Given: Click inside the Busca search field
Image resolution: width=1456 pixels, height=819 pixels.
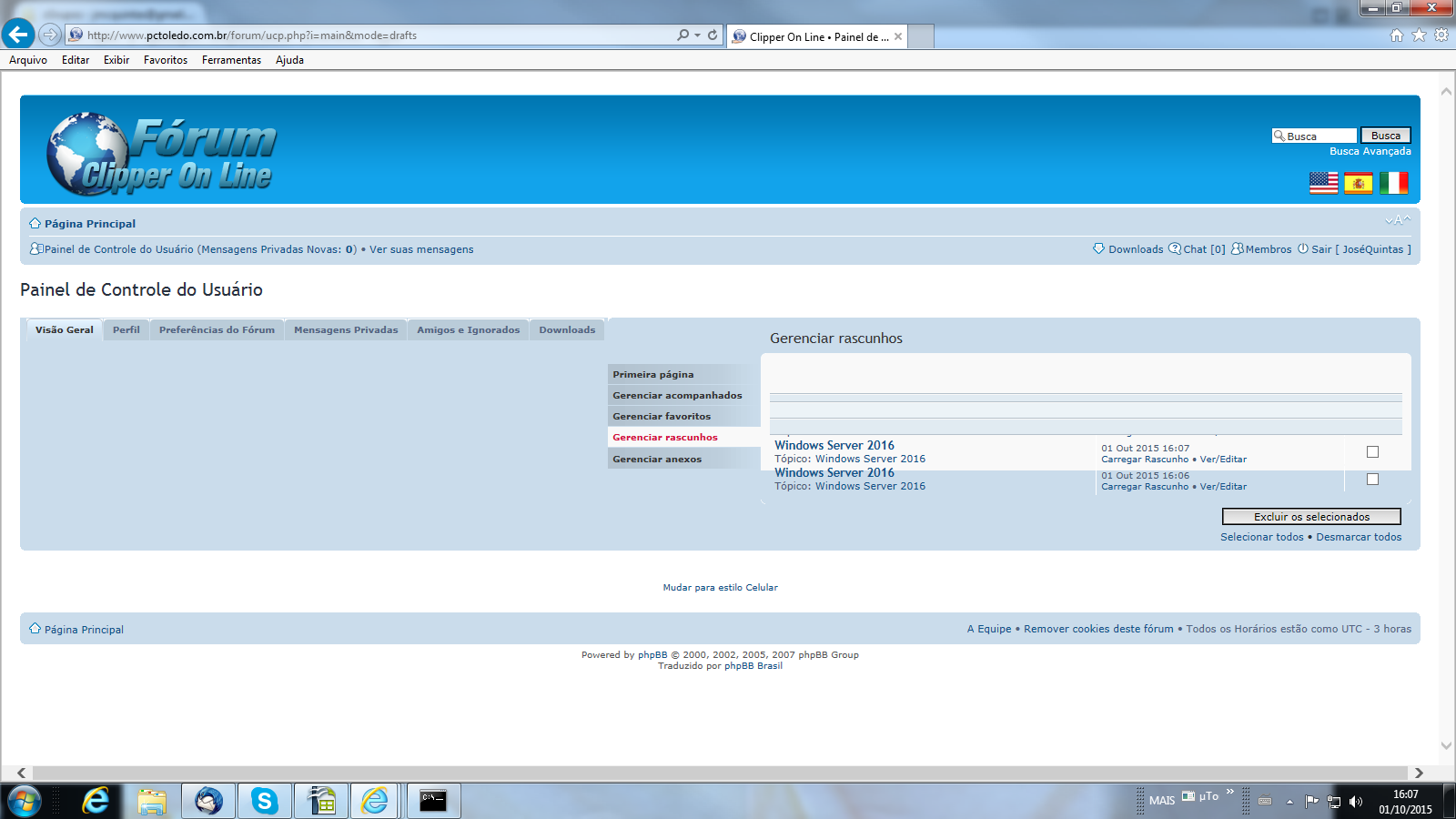Looking at the screenshot, I should click(1314, 136).
